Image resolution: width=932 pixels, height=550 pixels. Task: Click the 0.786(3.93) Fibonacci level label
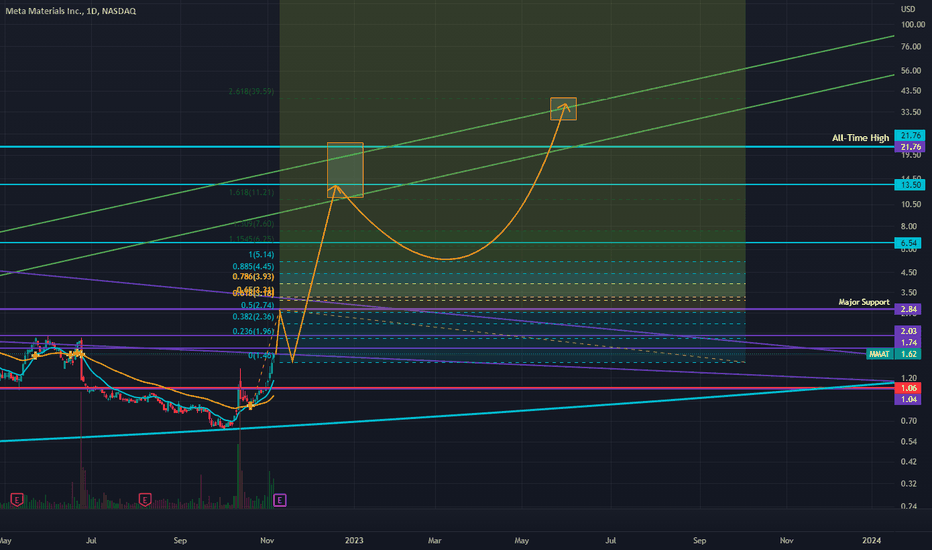click(253, 276)
